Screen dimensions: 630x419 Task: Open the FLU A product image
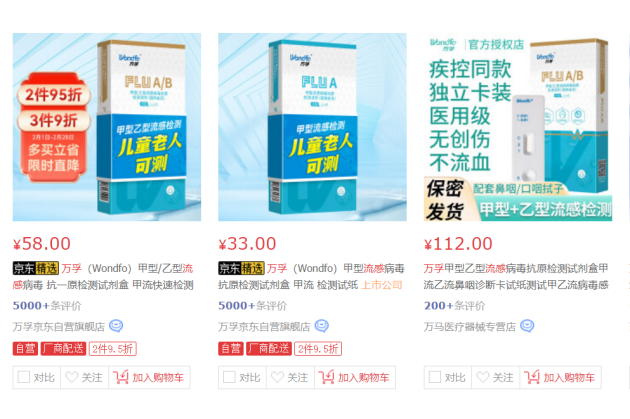312,127
